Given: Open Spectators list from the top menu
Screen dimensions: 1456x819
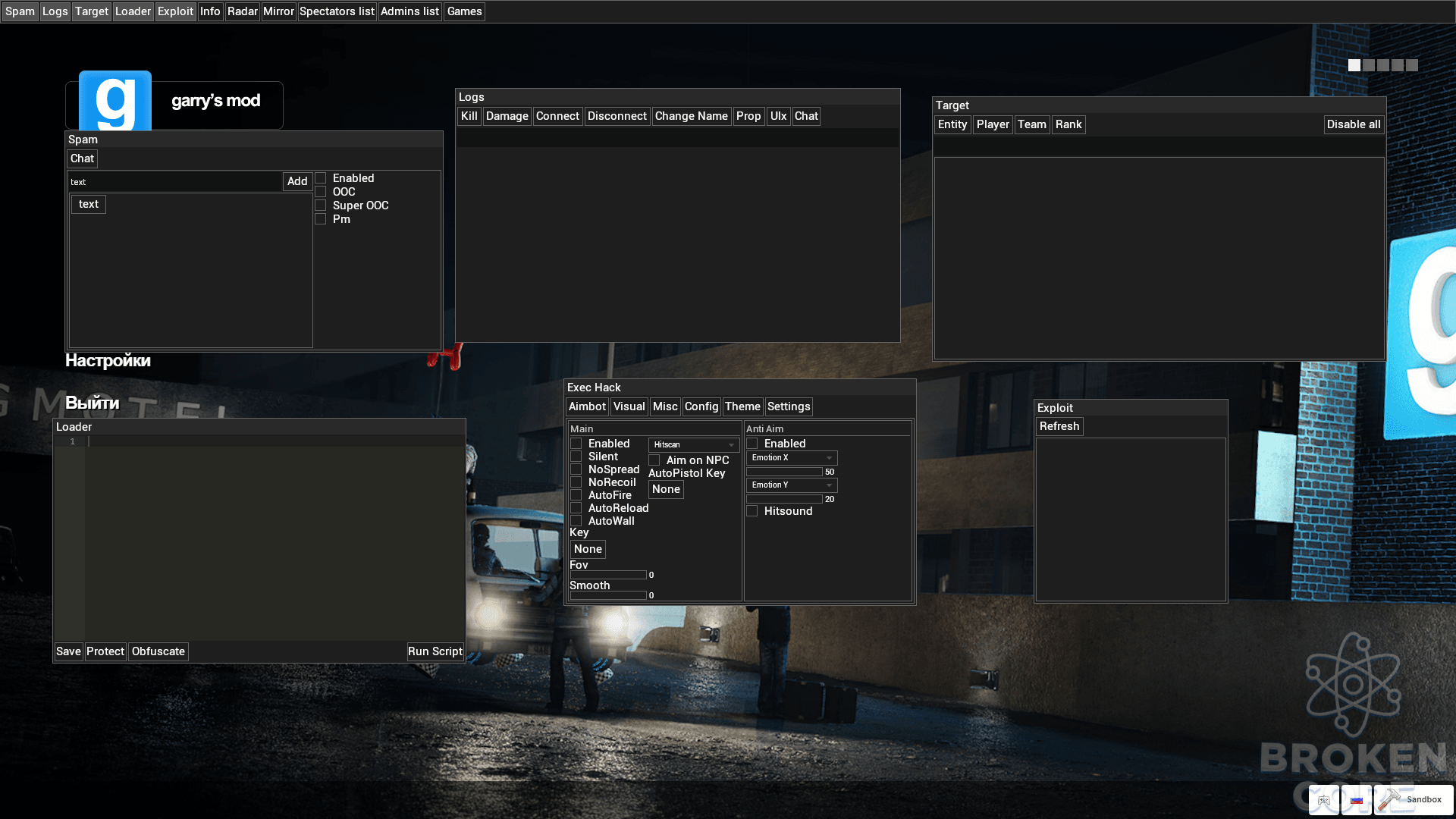Looking at the screenshot, I should click(337, 11).
